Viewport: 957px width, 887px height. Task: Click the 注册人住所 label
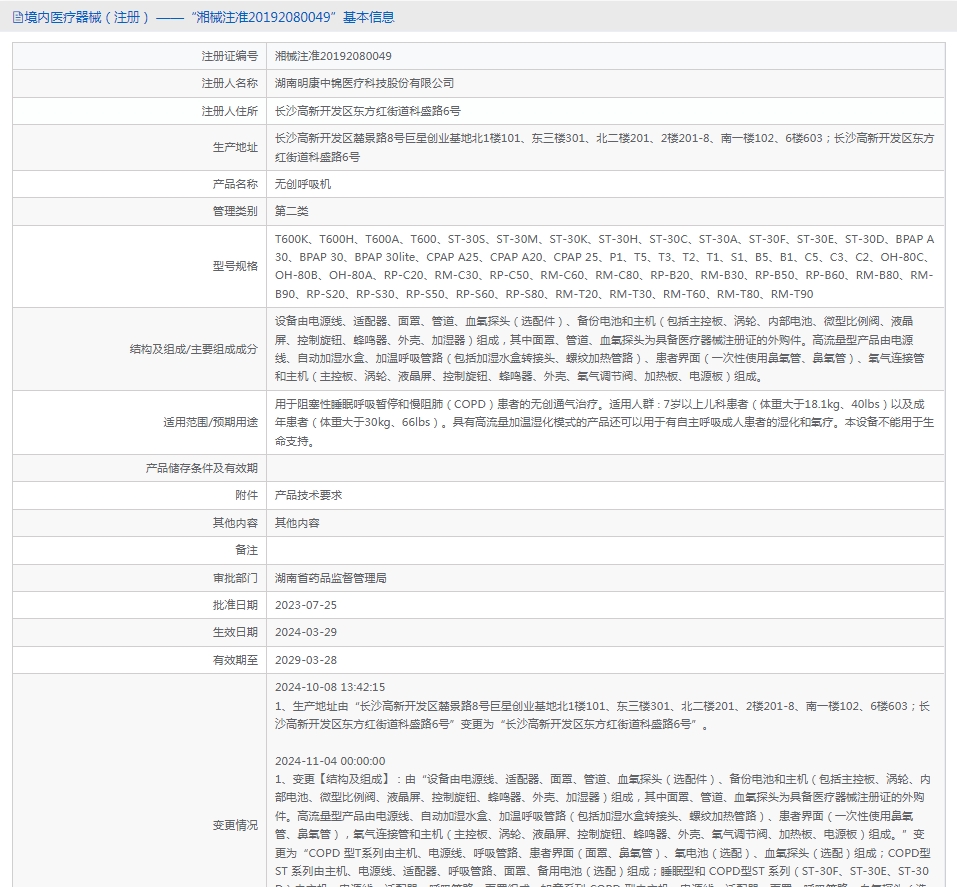tap(229, 111)
